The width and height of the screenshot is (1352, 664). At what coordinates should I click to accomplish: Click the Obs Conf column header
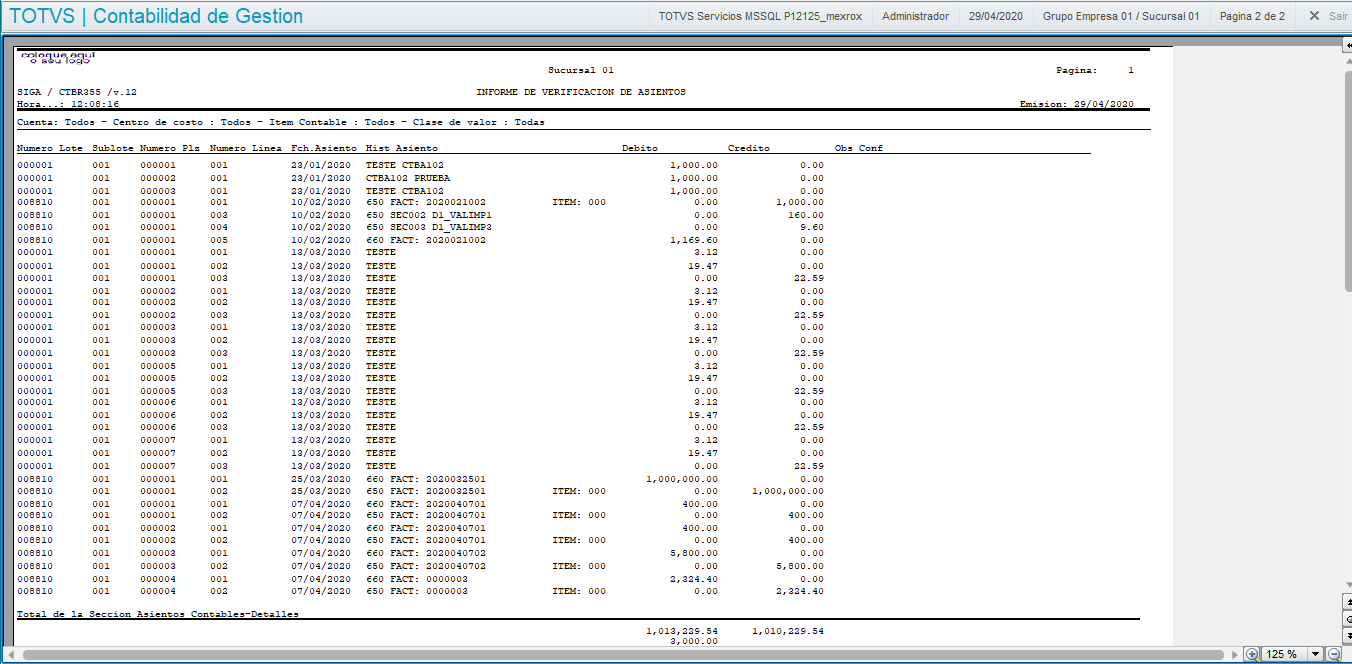click(x=859, y=148)
